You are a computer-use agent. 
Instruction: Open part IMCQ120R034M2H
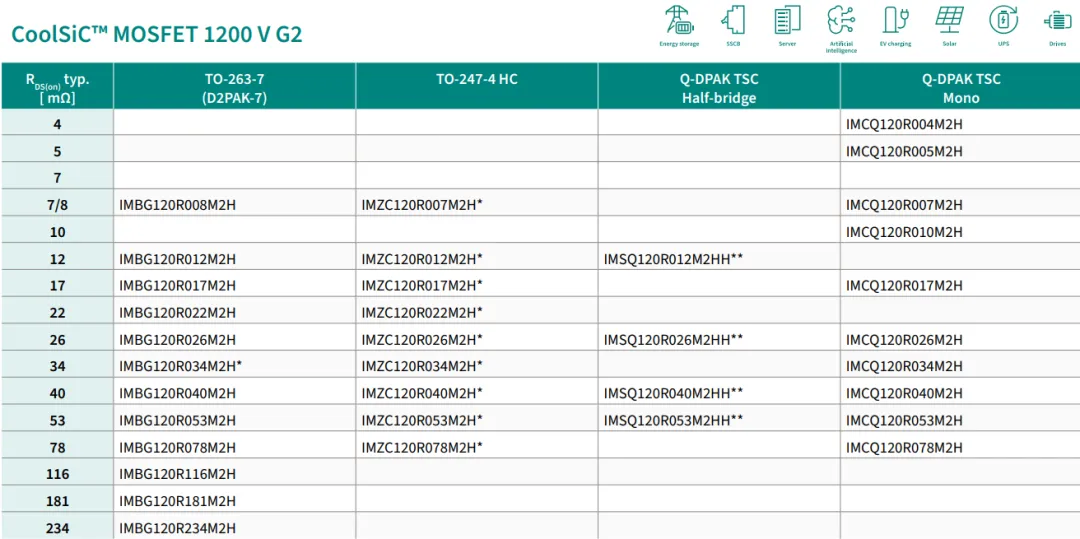click(904, 366)
